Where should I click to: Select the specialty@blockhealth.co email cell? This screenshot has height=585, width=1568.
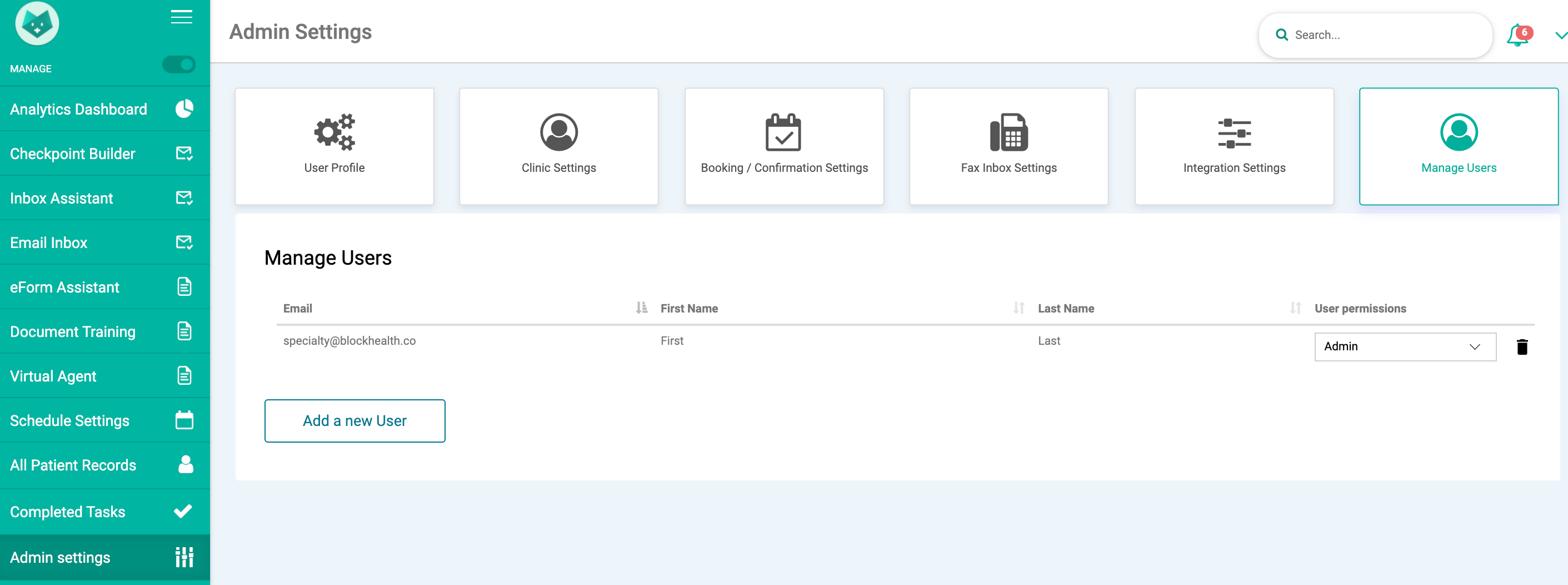tap(349, 341)
